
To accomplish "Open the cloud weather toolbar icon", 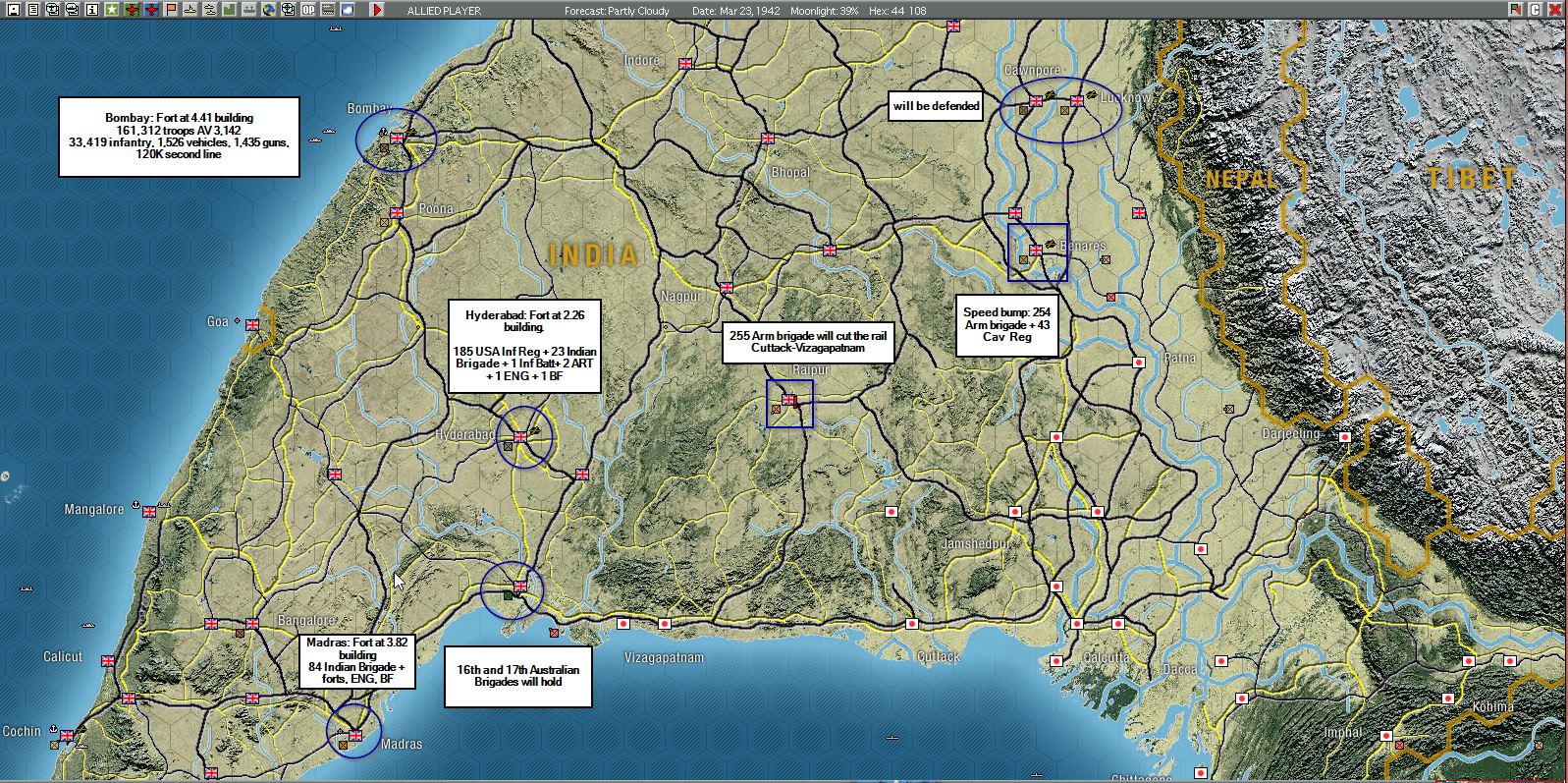I will [347, 10].
